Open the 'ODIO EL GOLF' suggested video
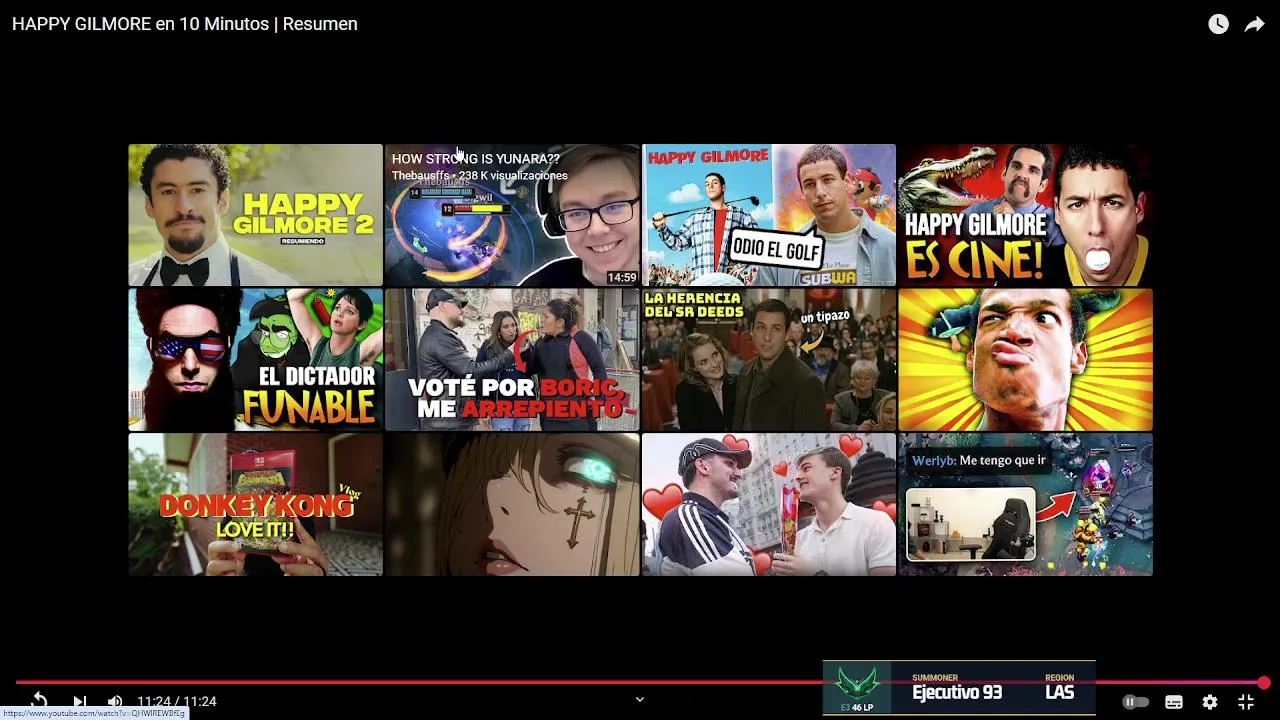The image size is (1280, 720). [x=769, y=215]
